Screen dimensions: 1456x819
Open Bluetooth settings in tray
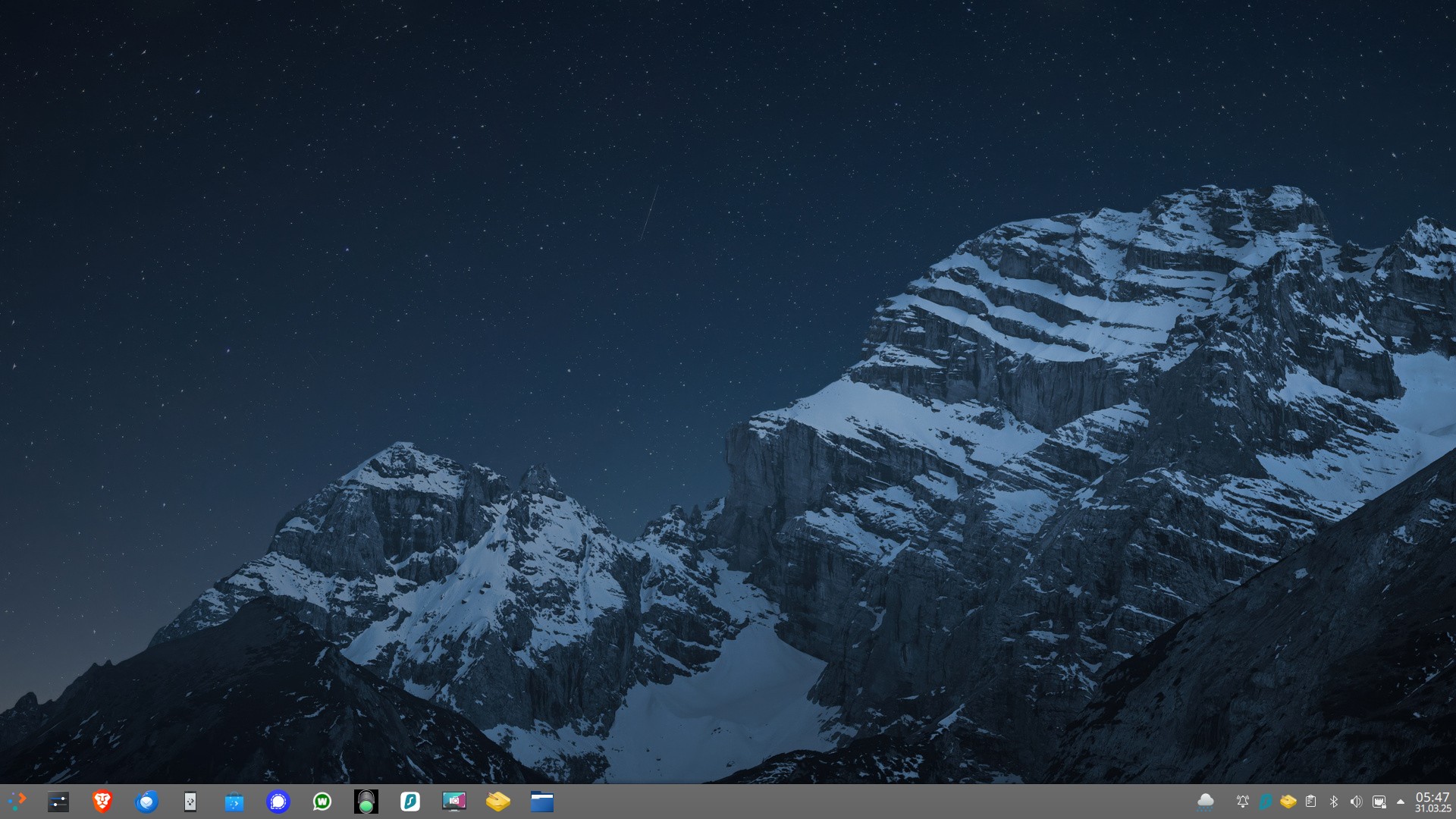pos(1333,802)
